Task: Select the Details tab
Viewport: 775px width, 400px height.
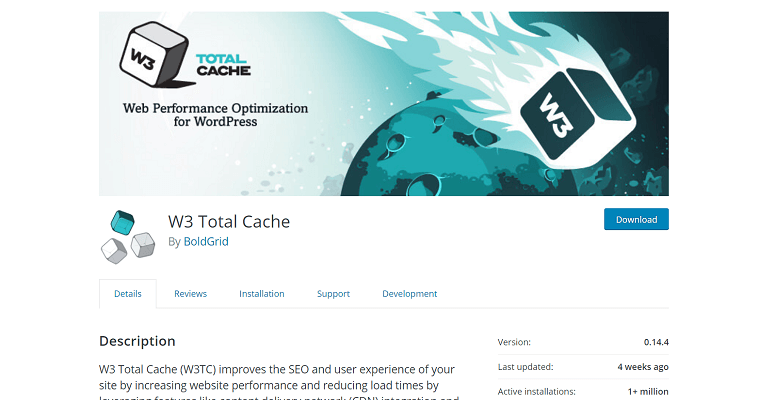Action: coord(128,294)
